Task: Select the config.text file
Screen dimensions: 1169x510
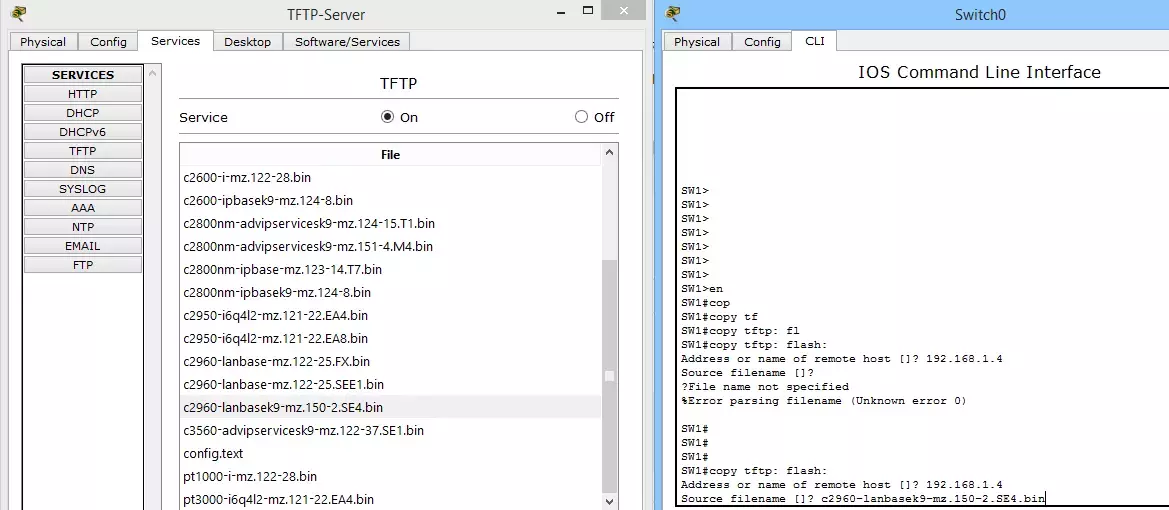Action: point(390,453)
